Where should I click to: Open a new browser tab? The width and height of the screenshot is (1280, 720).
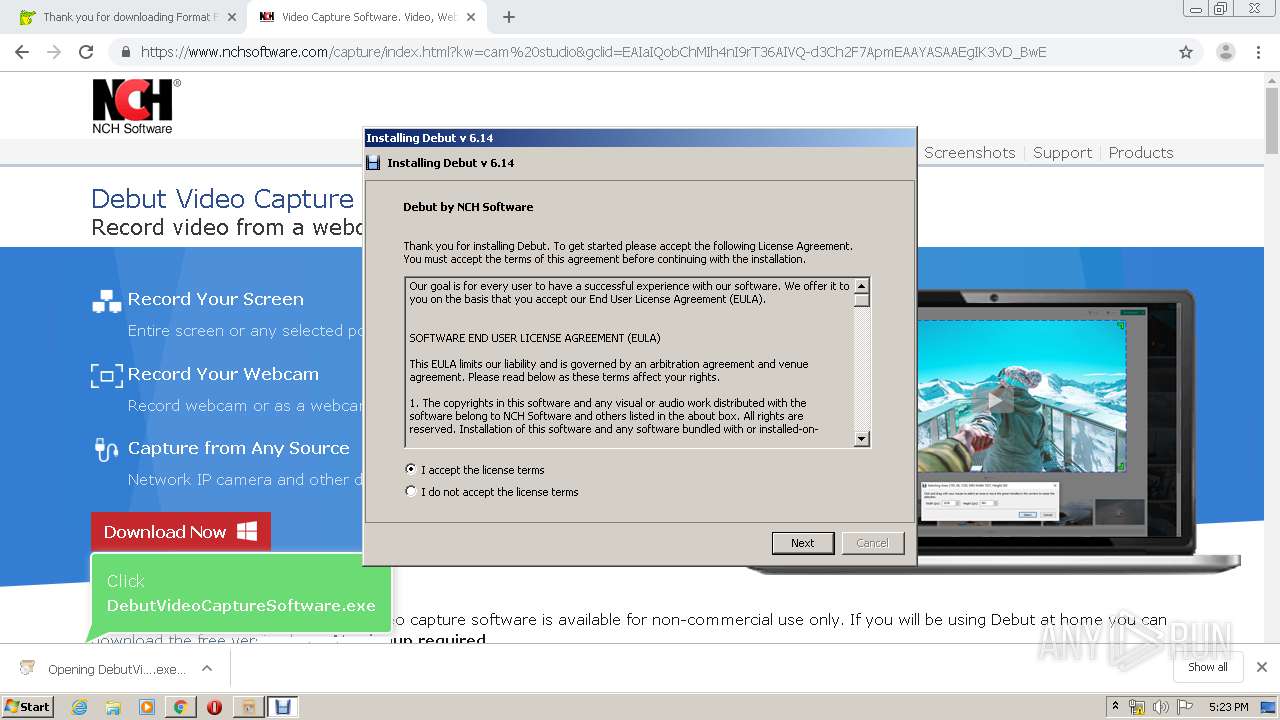(509, 17)
